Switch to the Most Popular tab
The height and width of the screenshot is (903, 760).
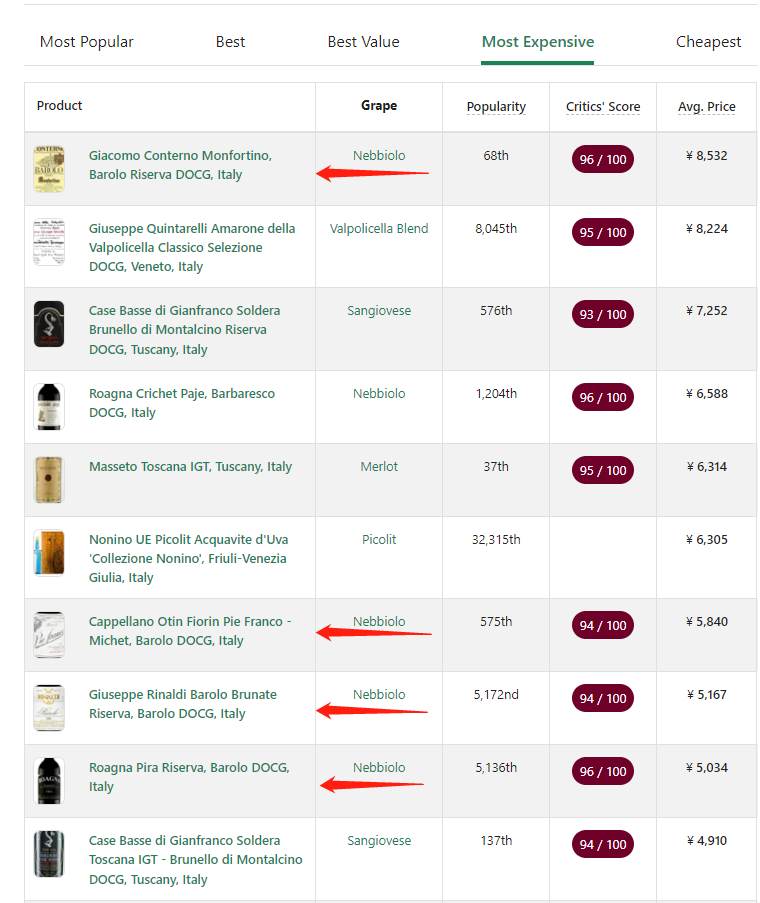[87, 42]
